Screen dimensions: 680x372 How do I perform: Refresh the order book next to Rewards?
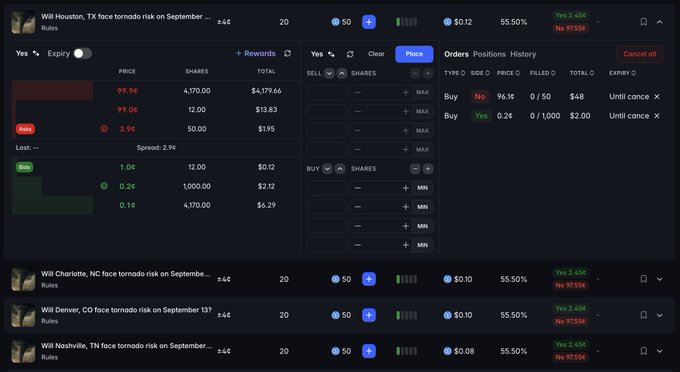click(288, 53)
